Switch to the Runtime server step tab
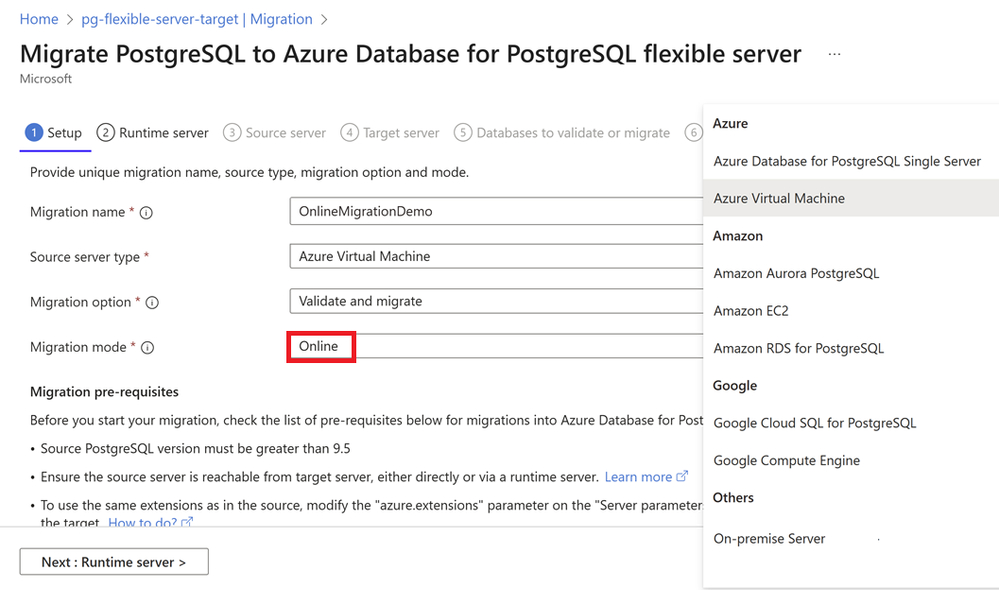This screenshot has height=590, width=999. tap(153, 133)
